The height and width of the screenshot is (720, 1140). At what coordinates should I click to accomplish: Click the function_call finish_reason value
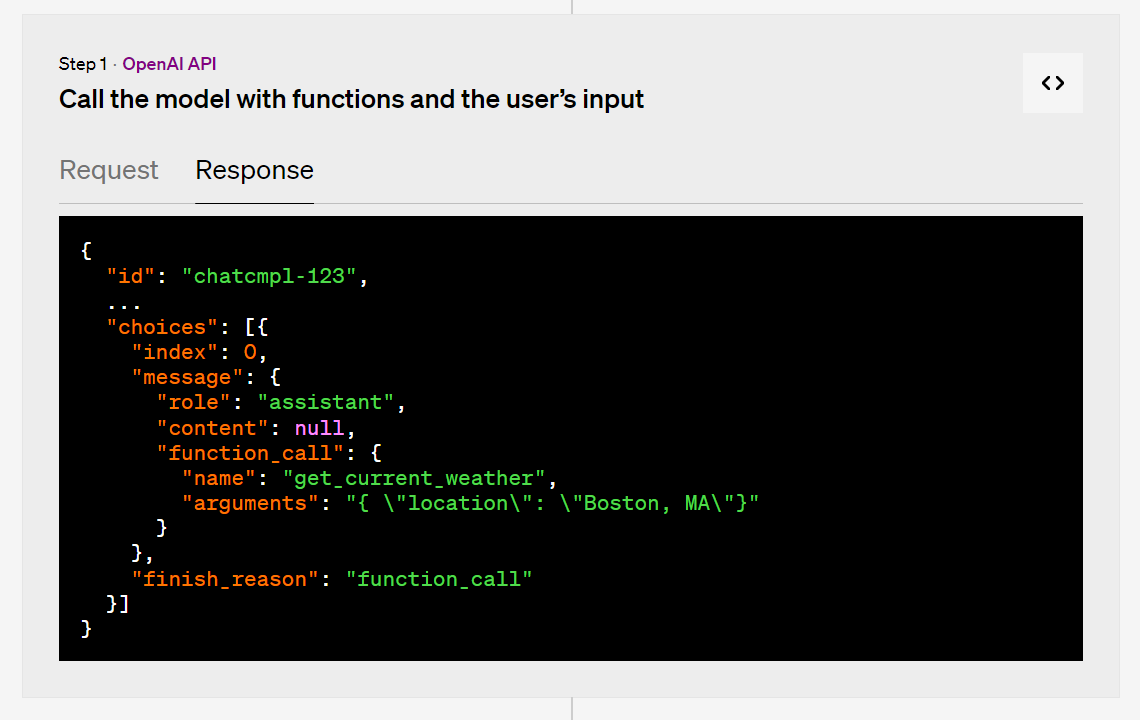coord(440,578)
